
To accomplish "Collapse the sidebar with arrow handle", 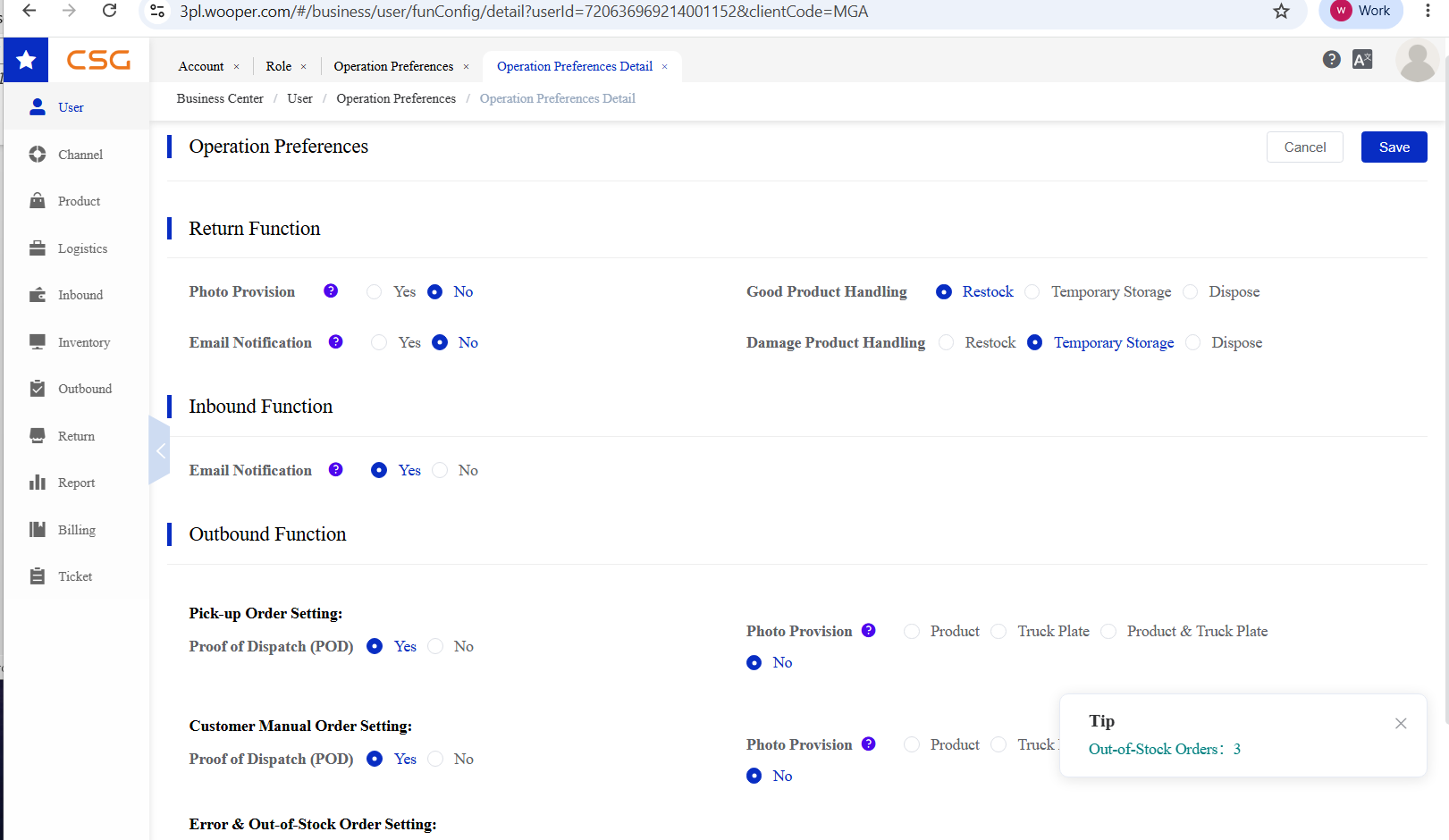I will [x=160, y=450].
